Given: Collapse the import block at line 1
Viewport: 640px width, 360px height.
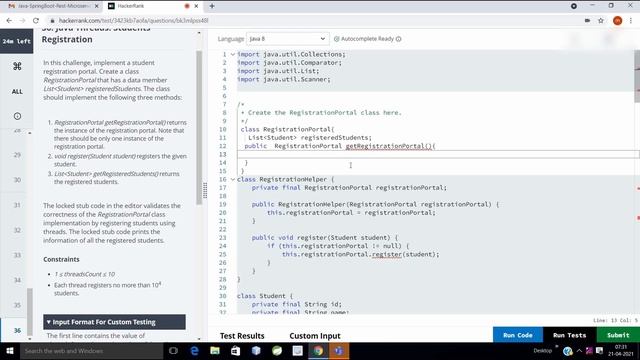Looking at the screenshot, I should 233,54.
